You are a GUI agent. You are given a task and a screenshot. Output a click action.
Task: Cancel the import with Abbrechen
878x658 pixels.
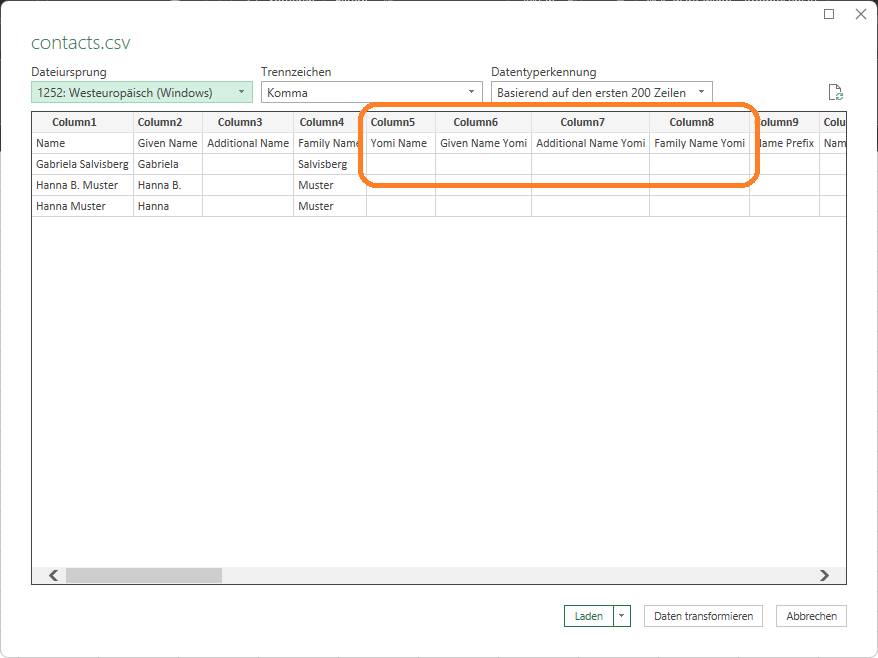(x=811, y=616)
